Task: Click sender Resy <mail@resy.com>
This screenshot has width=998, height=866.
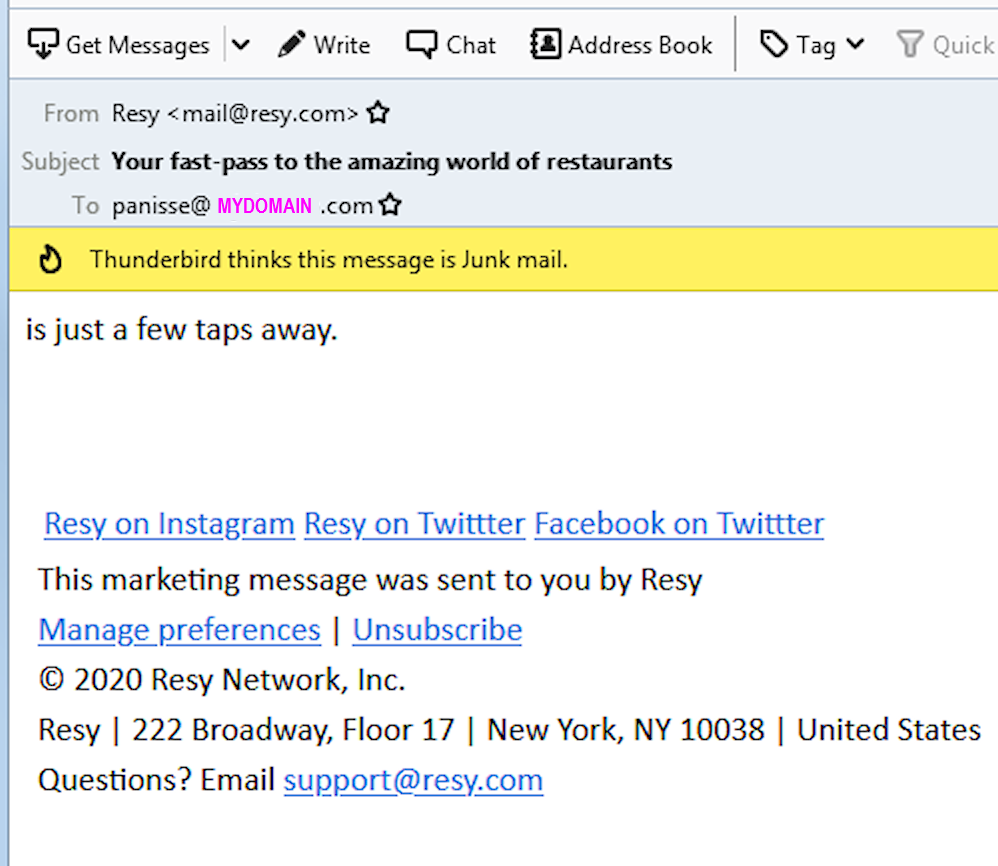Action: point(235,113)
